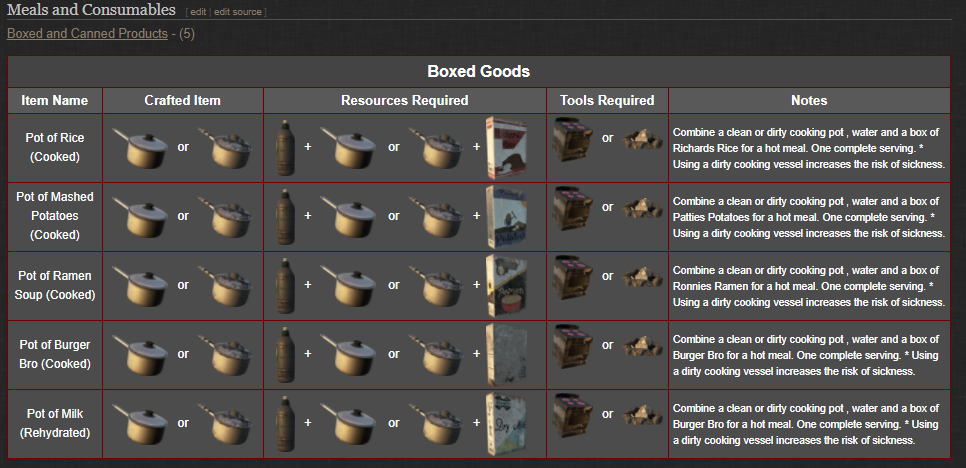Click the Item Name column header
The image size is (966, 468).
click(55, 100)
